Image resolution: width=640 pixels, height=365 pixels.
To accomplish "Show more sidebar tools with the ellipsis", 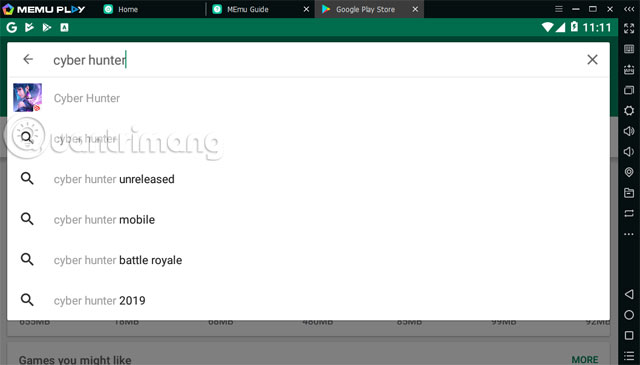I will [x=629, y=234].
